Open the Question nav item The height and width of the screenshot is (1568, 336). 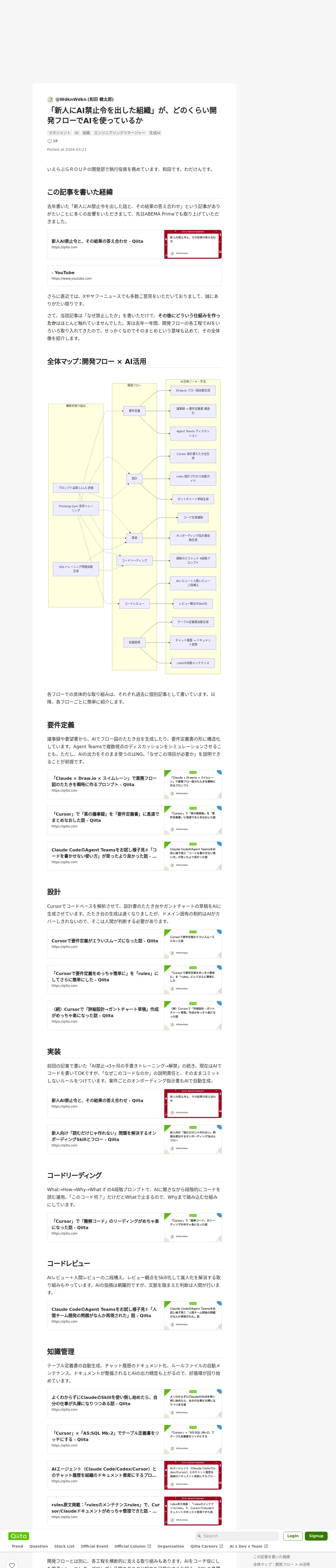38,1546
